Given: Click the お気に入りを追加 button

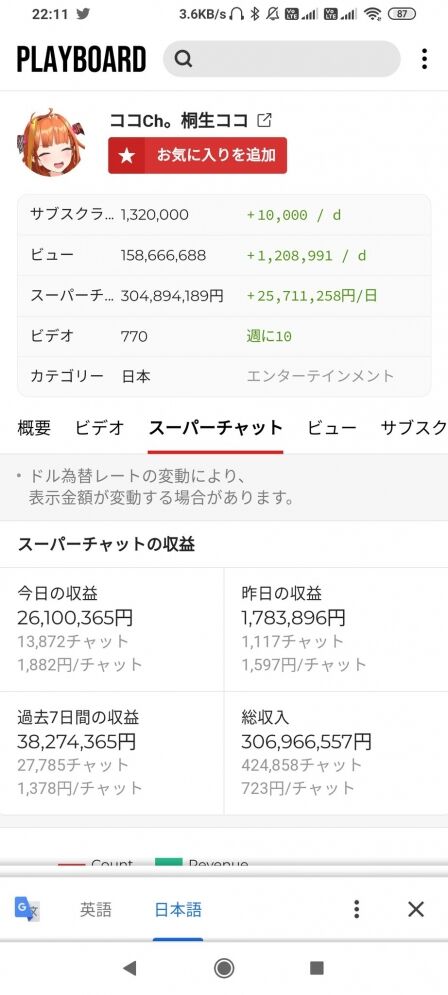Looking at the screenshot, I should [197, 155].
